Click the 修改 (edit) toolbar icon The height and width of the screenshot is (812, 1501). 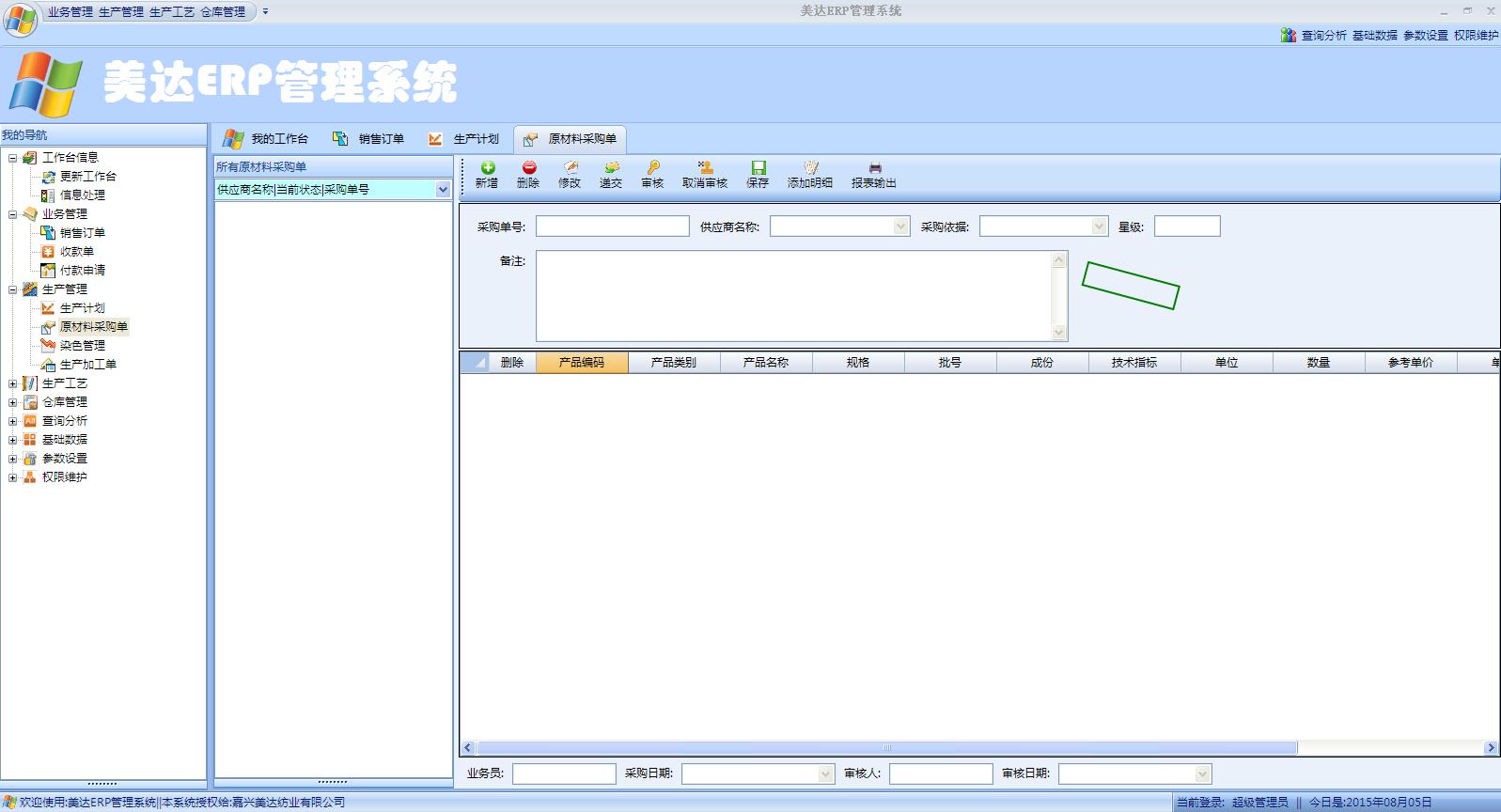click(x=570, y=168)
